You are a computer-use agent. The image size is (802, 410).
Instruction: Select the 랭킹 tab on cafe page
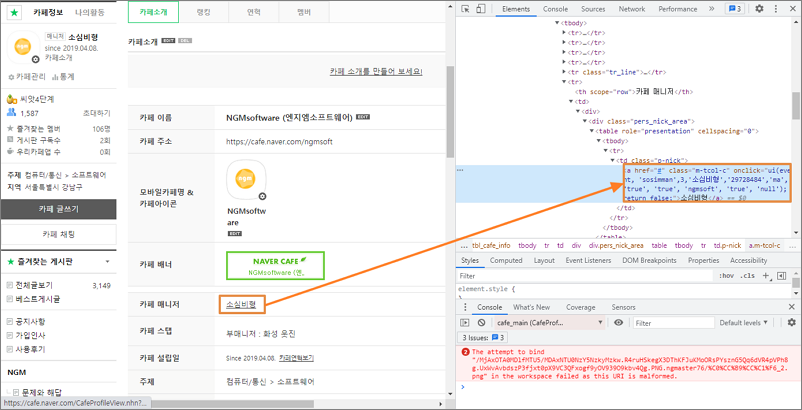tap(204, 12)
